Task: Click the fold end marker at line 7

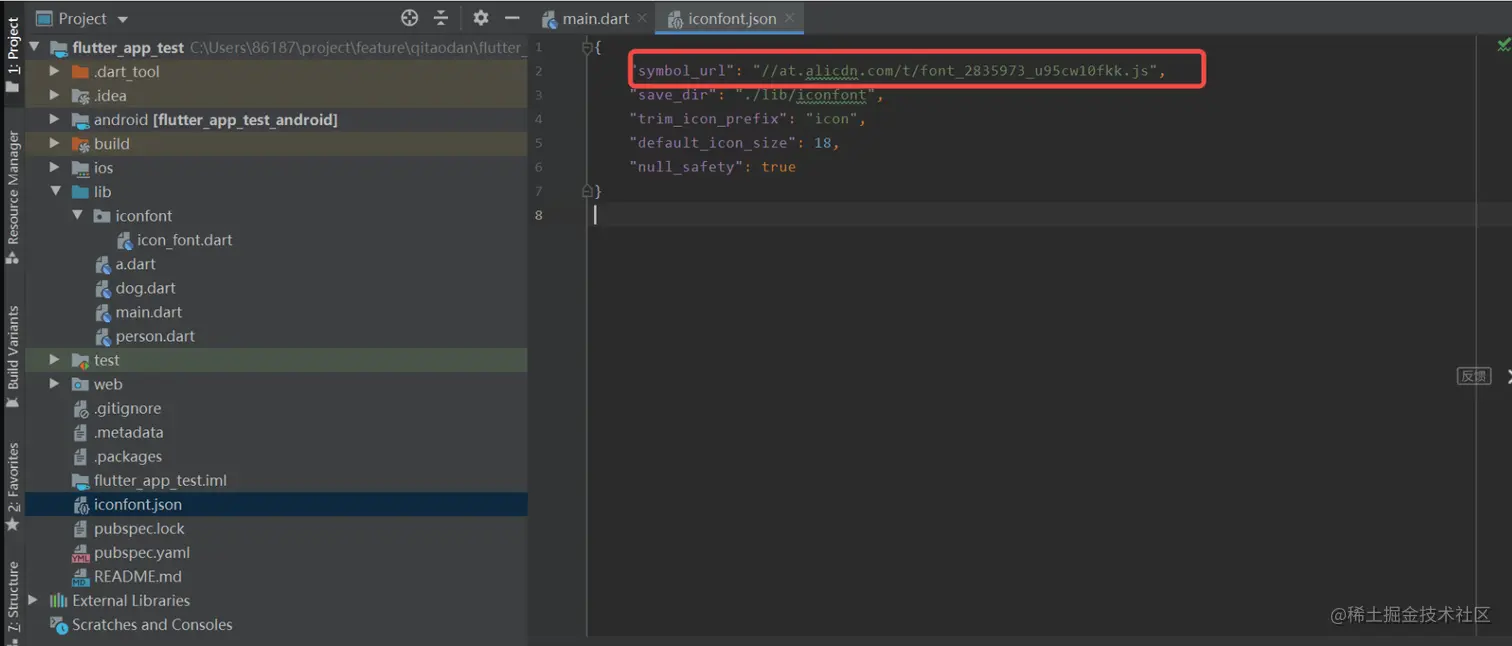Action: click(x=588, y=190)
